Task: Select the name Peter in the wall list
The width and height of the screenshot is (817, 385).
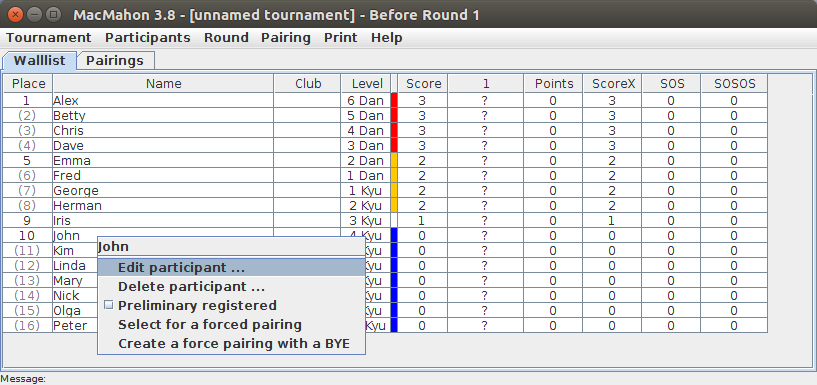Action: pos(70,326)
